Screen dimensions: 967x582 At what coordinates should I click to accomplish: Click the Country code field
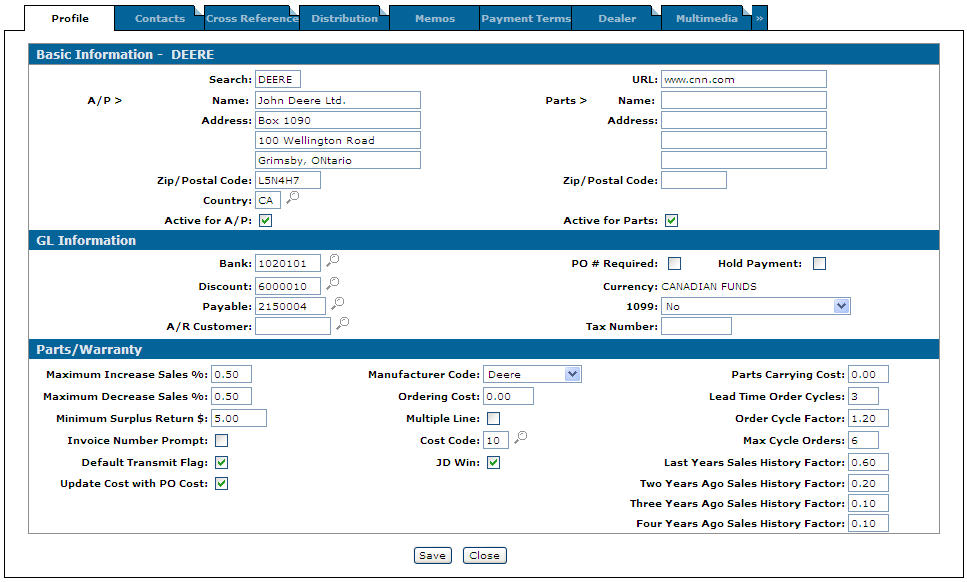pos(268,200)
